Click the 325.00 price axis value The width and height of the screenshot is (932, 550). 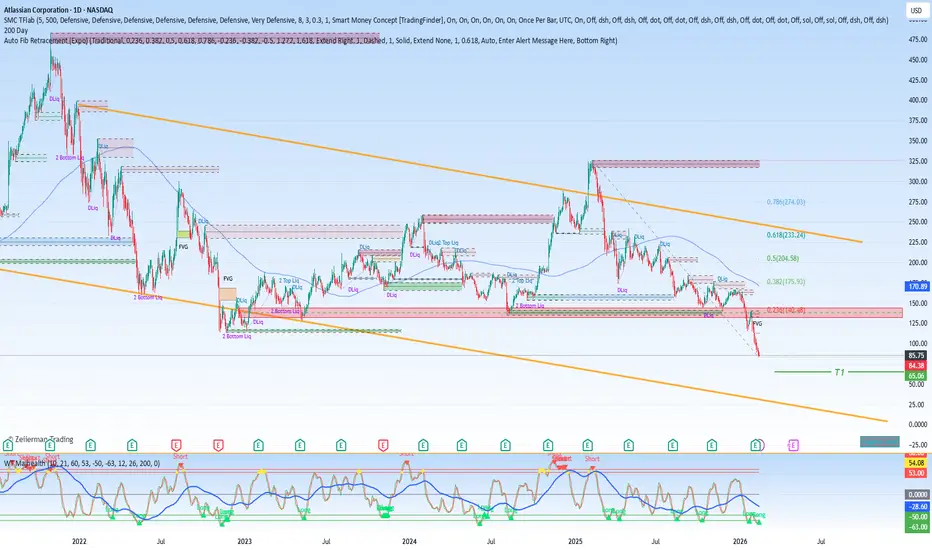point(918,161)
